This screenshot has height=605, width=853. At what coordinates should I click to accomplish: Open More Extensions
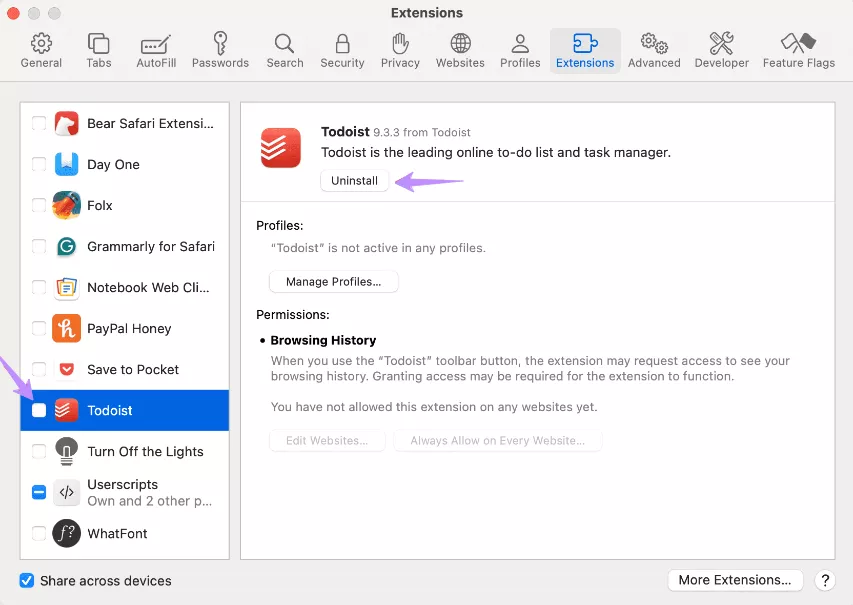pos(735,580)
